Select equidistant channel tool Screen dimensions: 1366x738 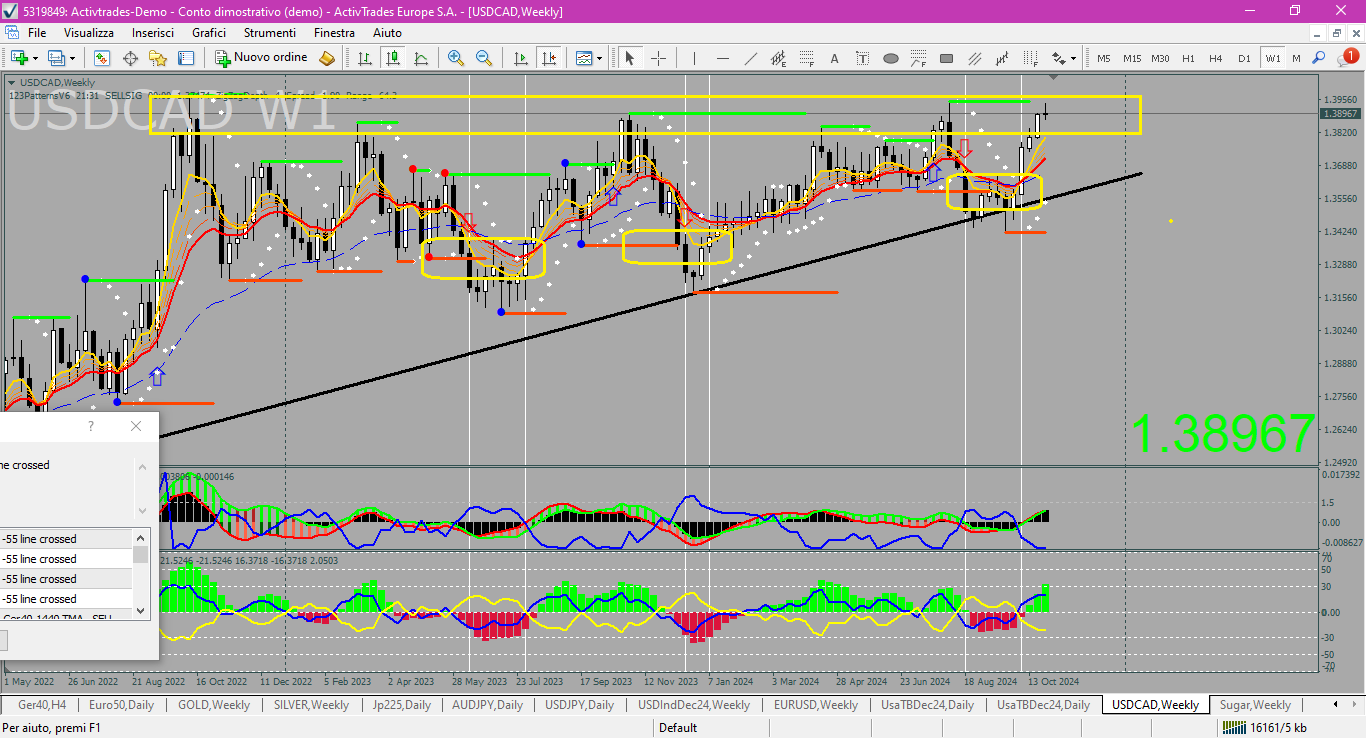click(779, 58)
